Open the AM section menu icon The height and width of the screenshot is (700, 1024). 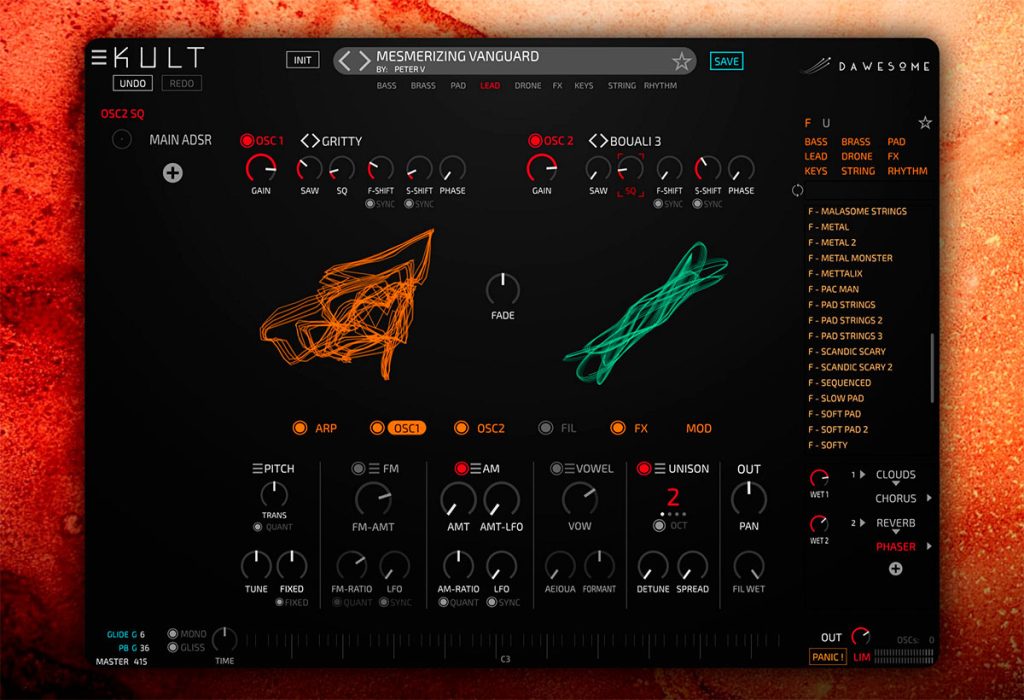[x=475, y=468]
